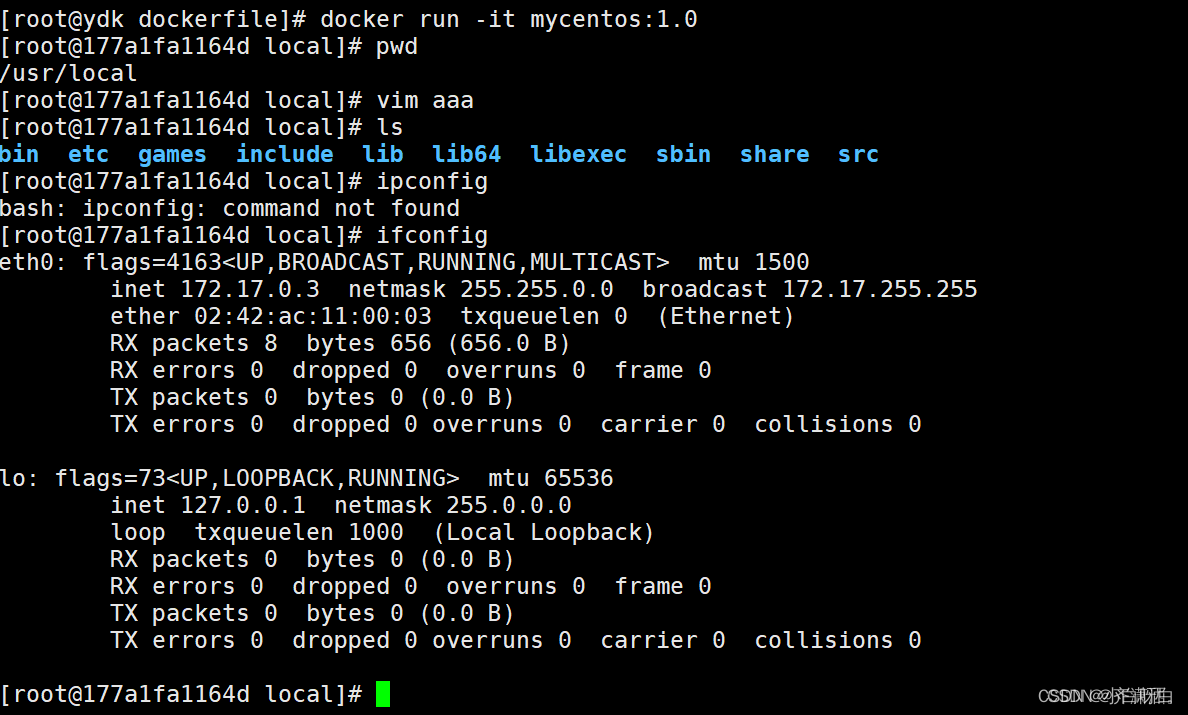This screenshot has width=1188, height=715.
Task: Click the netmask '255.0.0.0' value
Action: pyautogui.click(x=508, y=505)
